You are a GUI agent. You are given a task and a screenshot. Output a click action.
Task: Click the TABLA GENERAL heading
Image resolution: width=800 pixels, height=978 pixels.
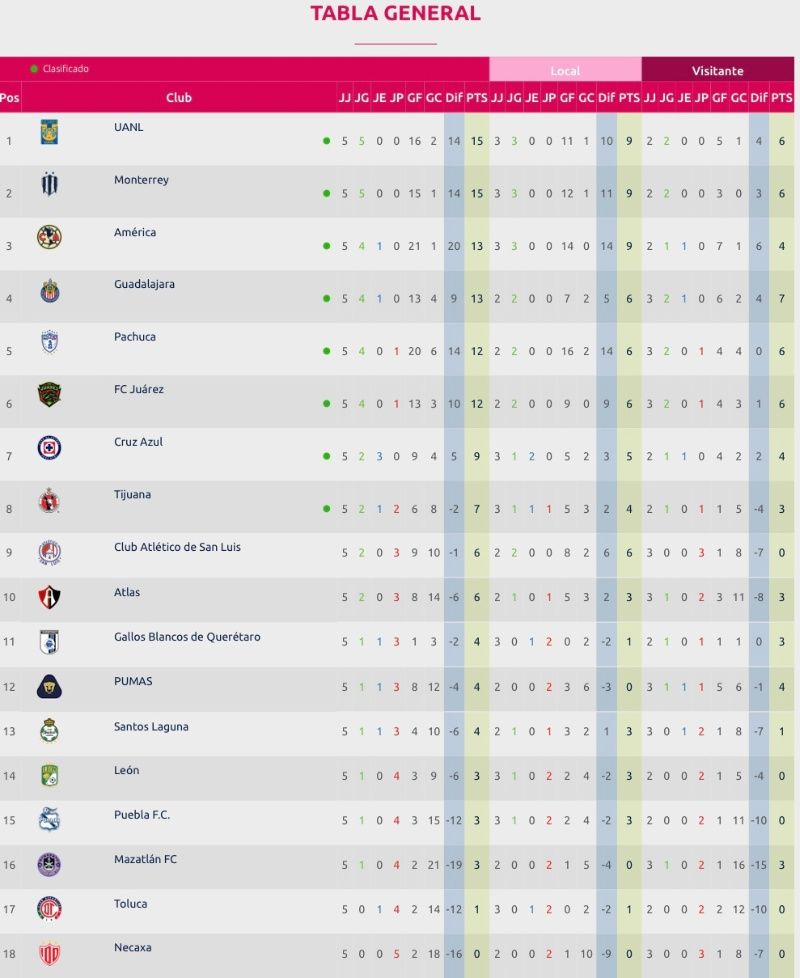[x=395, y=14]
